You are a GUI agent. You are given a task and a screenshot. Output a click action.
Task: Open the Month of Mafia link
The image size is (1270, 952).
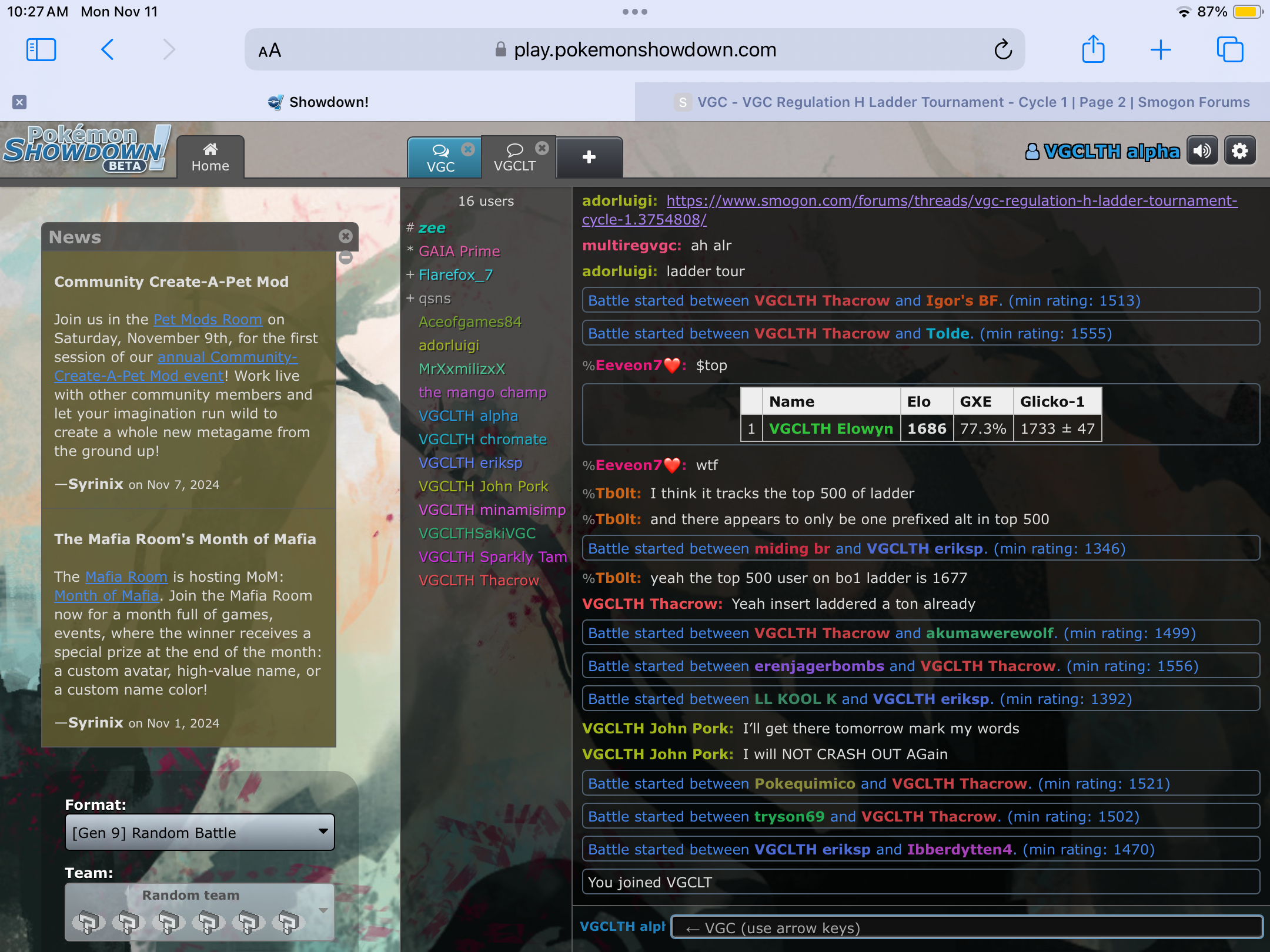pyautogui.click(x=106, y=596)
